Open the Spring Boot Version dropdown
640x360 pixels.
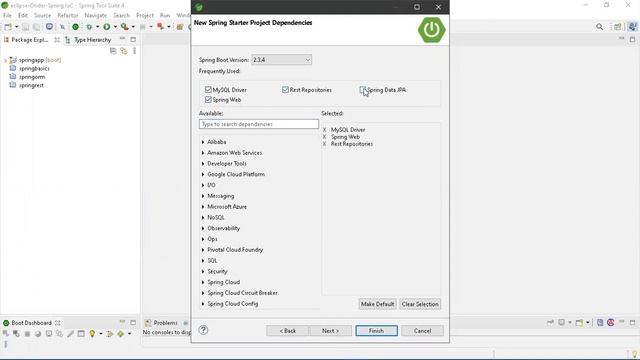coord(282,60)
